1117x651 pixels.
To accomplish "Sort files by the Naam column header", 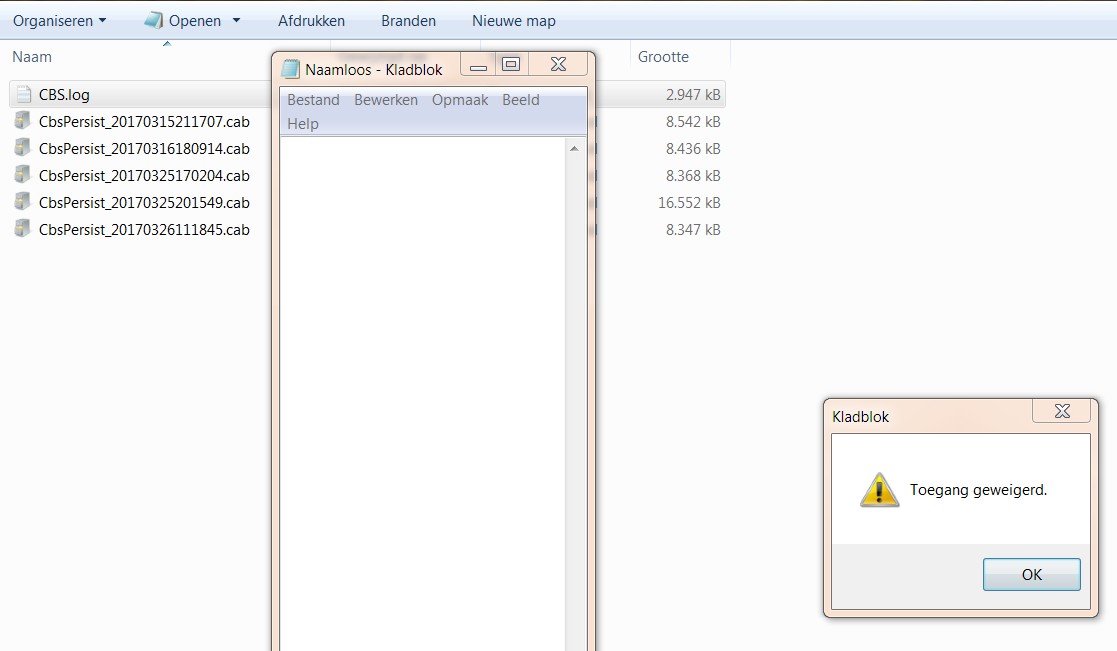I will [x=32, y=57].
